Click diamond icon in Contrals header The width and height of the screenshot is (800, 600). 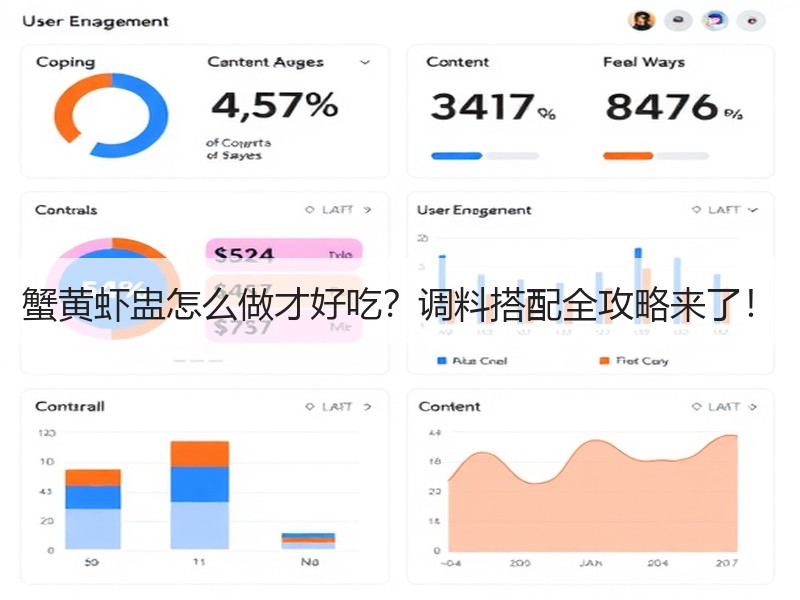[309, 210]
